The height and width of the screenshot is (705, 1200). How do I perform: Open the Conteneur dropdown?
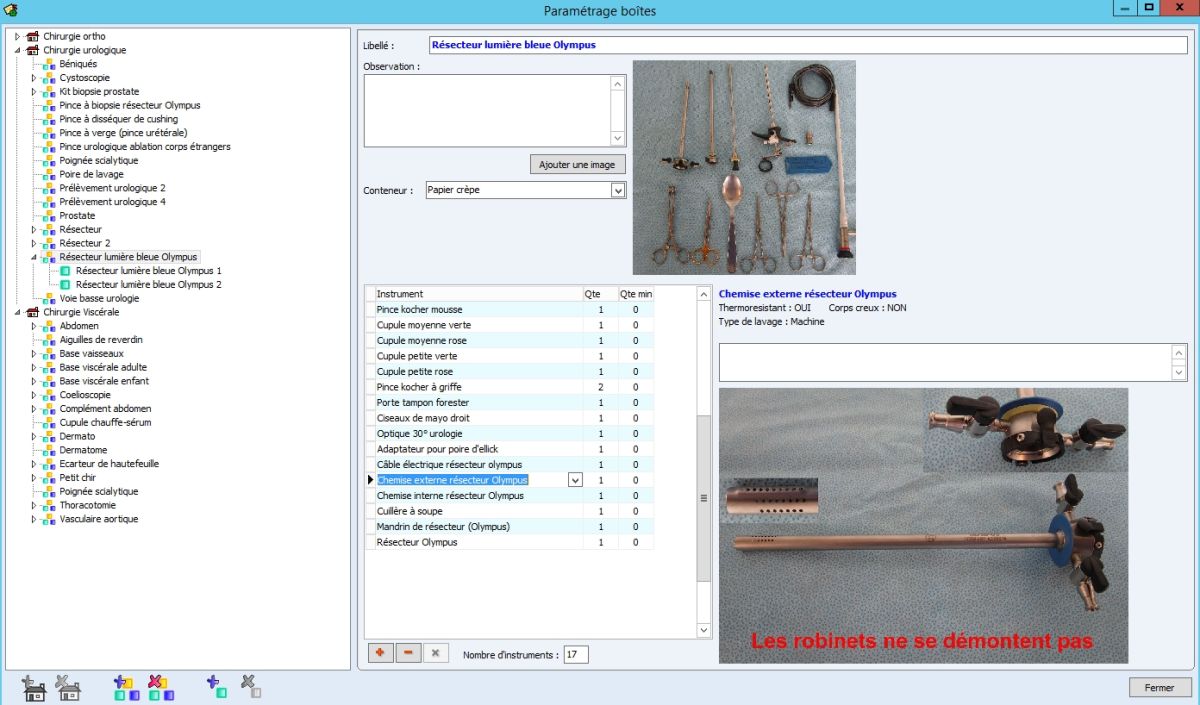tap(617, 190)
